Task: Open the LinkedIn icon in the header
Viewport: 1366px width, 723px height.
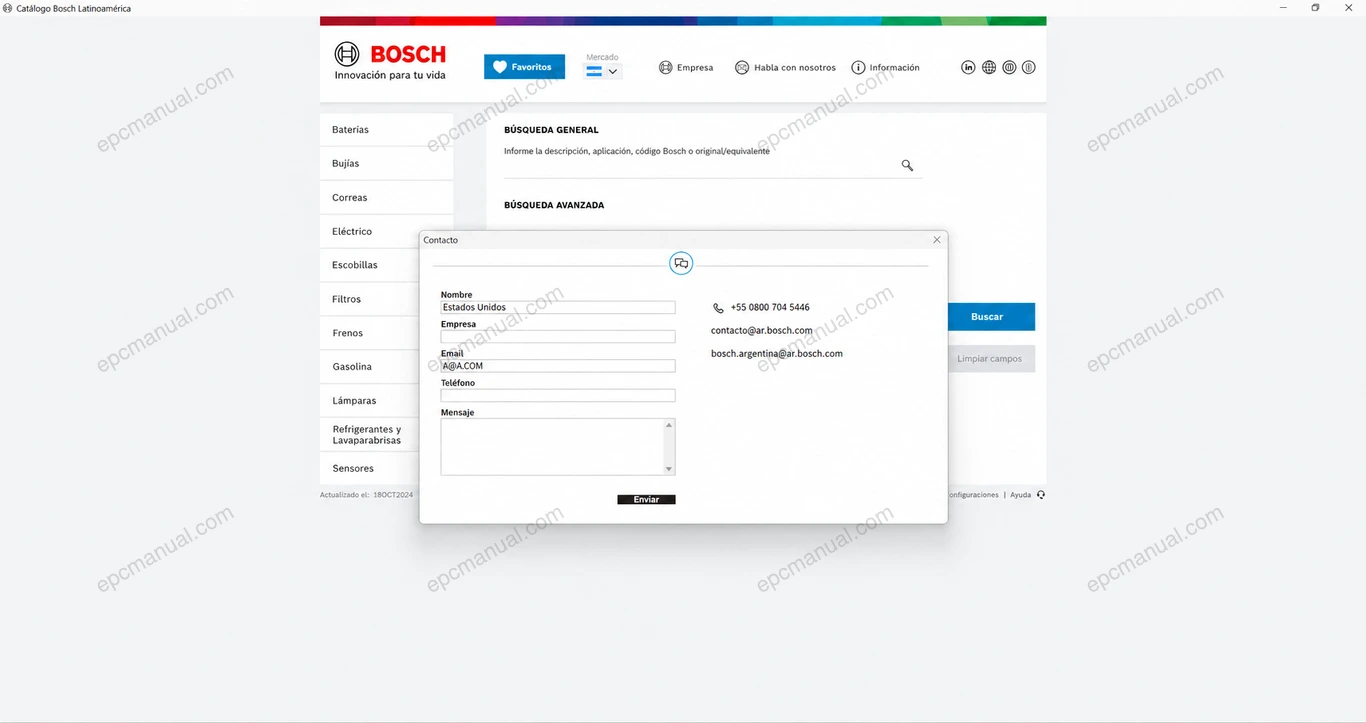Action: tap(968, 67)
